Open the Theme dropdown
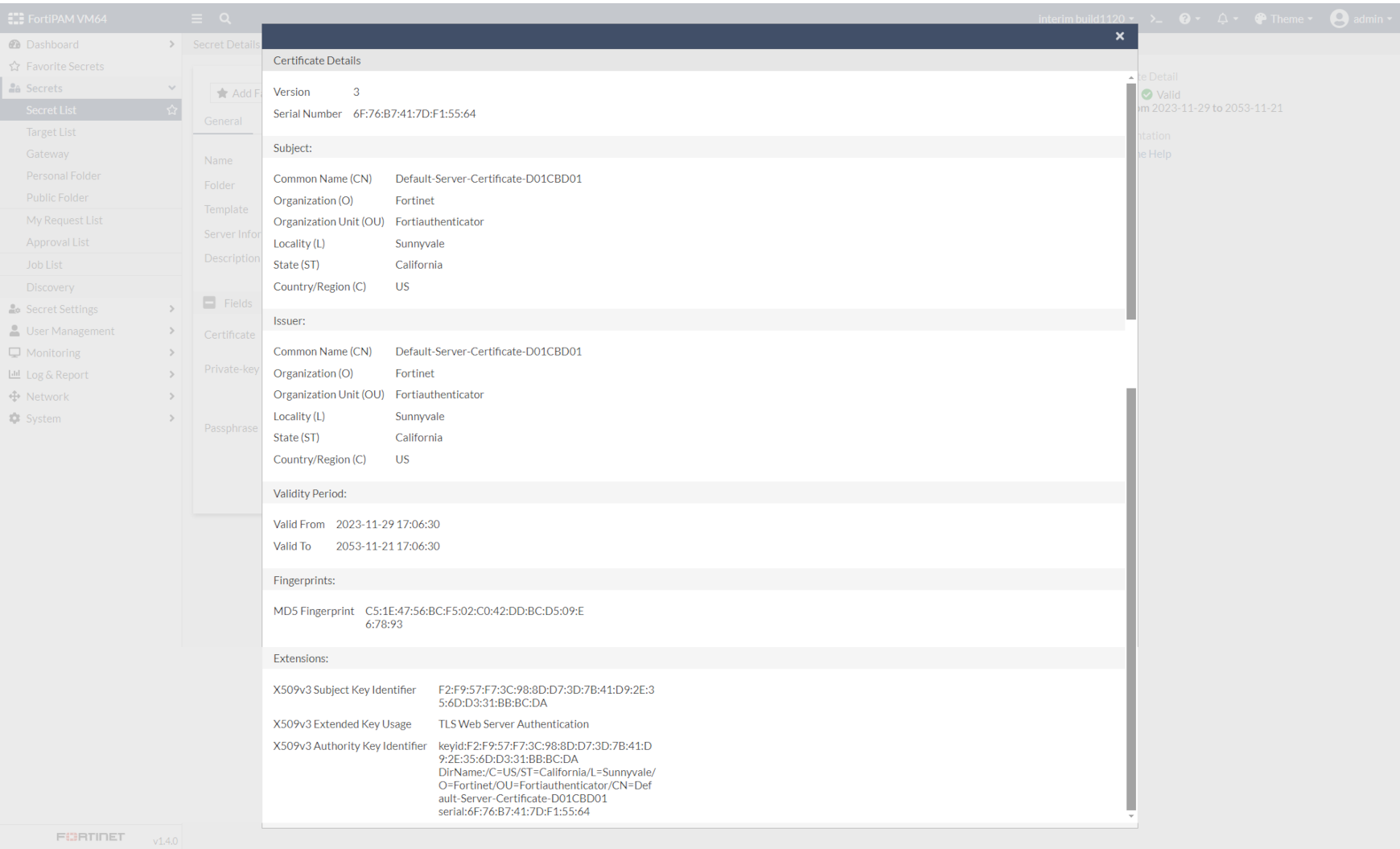 1283,19
